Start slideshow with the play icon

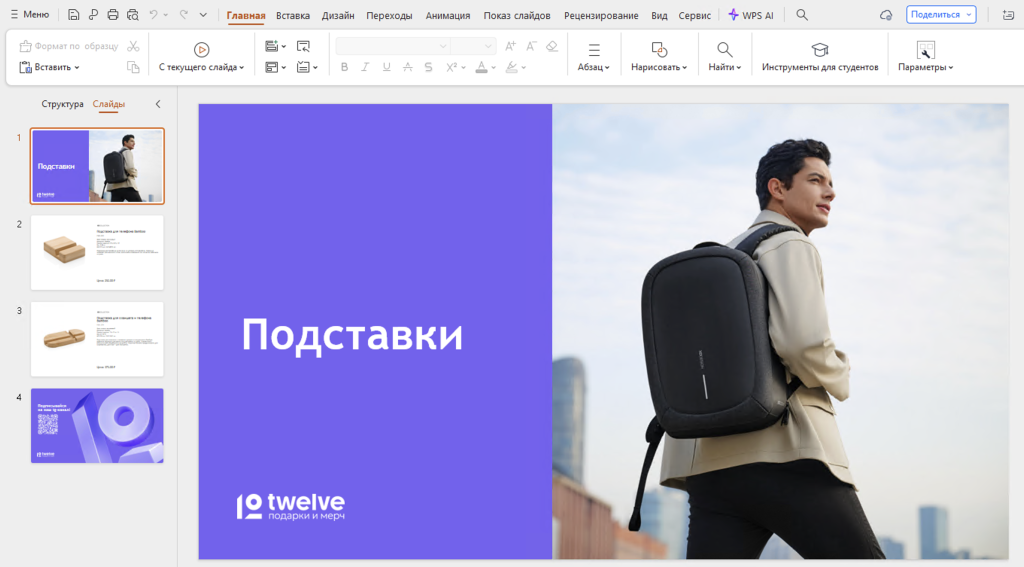pyautogui.click(x=201, y=49)
